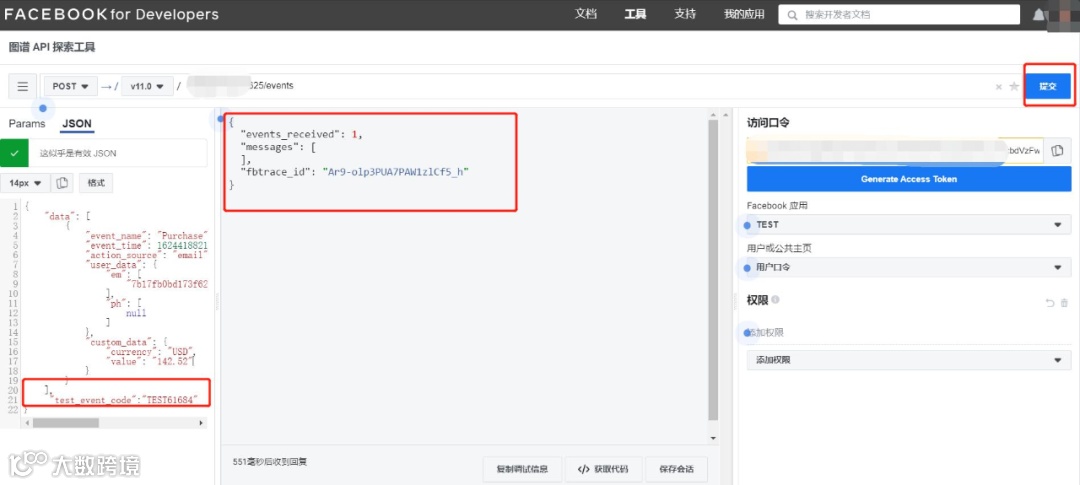Click the "action_source" line in editor
1080x485 pixels.
(147, 255)
